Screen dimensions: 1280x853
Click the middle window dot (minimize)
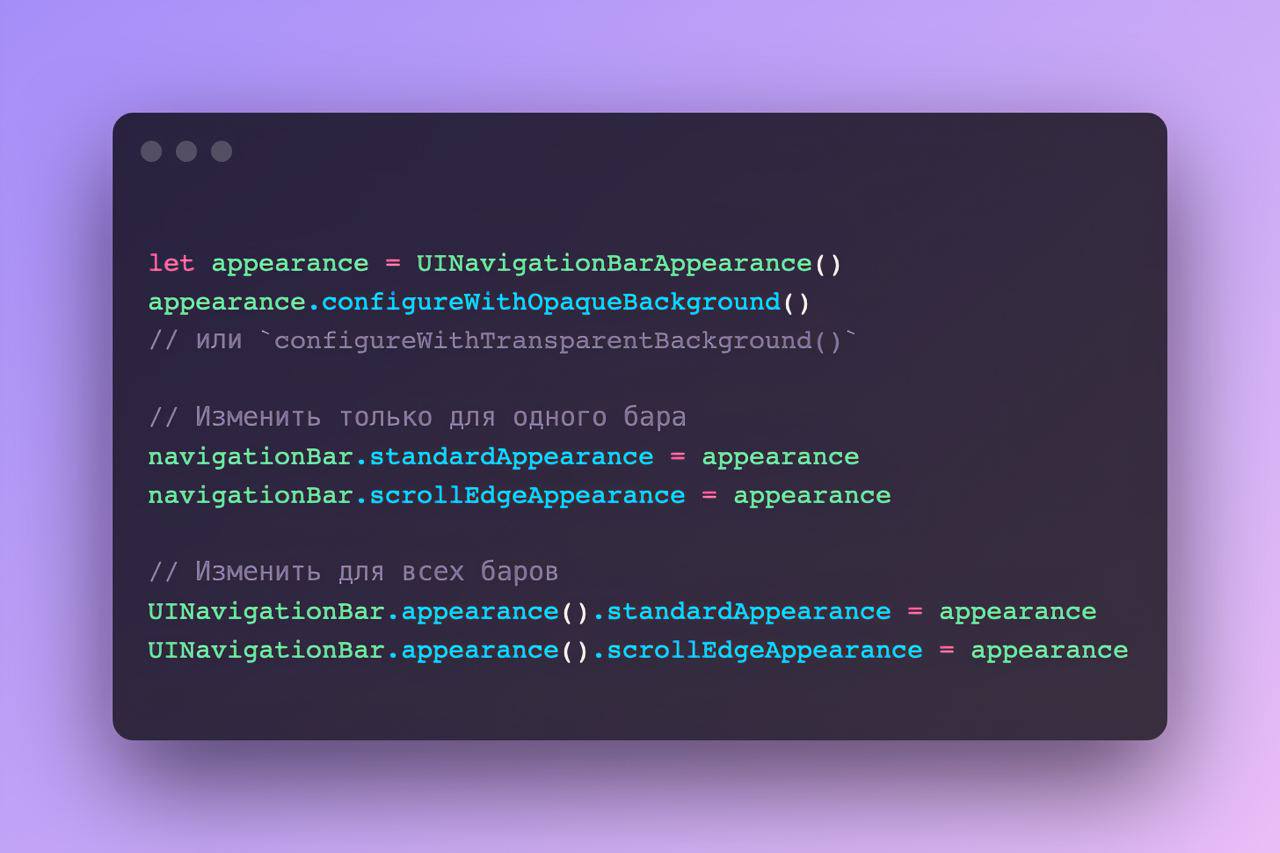(x=186, y=151)
